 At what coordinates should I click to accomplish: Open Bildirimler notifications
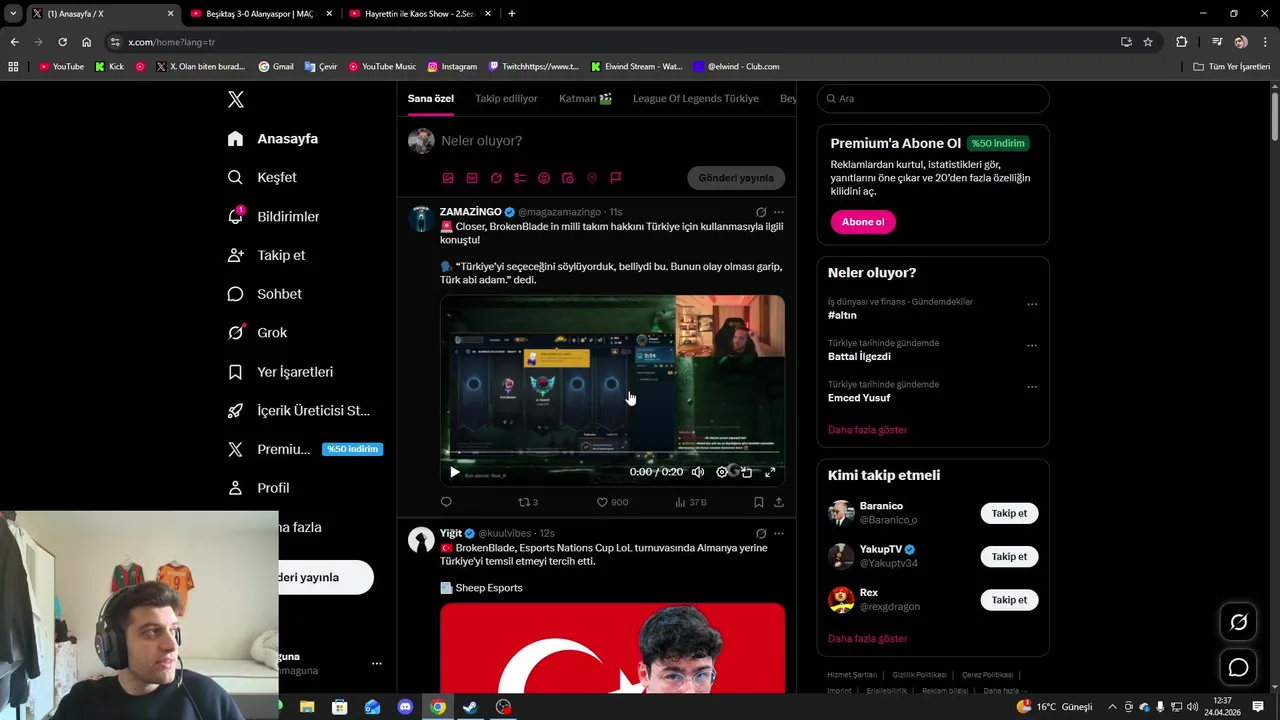[x=273, y=216]
